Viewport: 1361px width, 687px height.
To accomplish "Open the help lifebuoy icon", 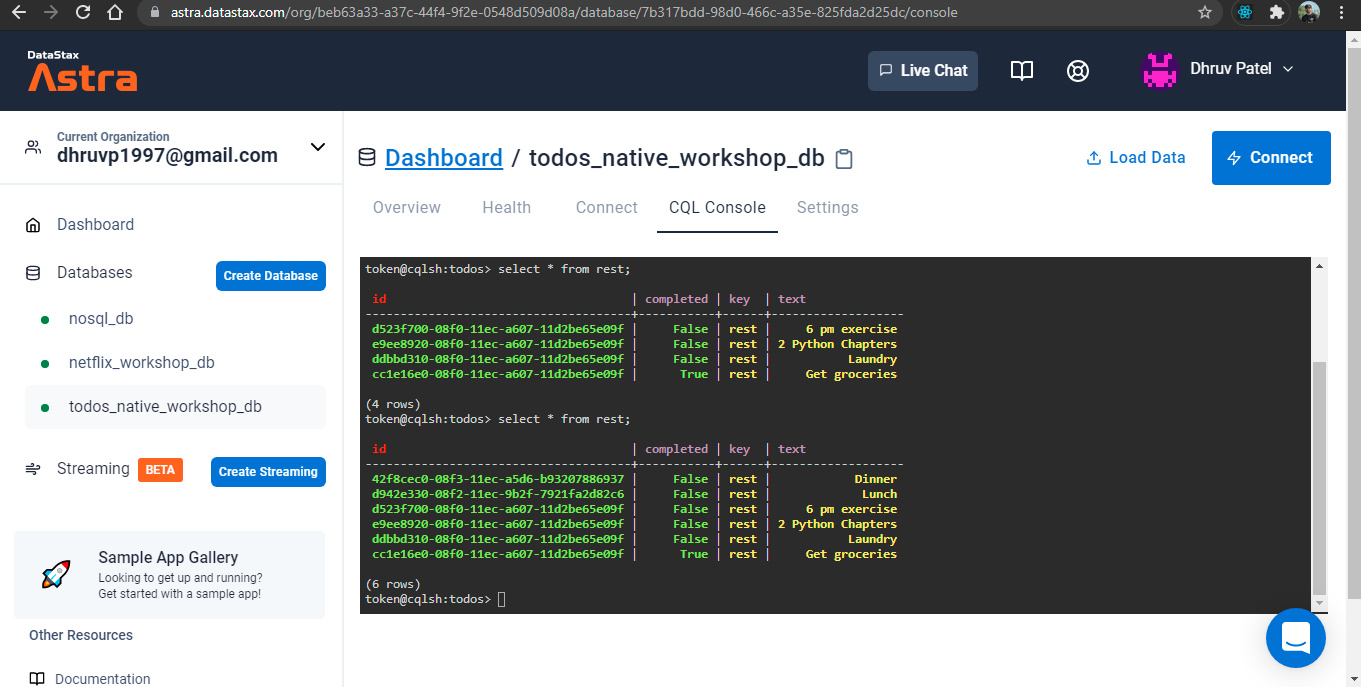I will (x=1077, y=71).
